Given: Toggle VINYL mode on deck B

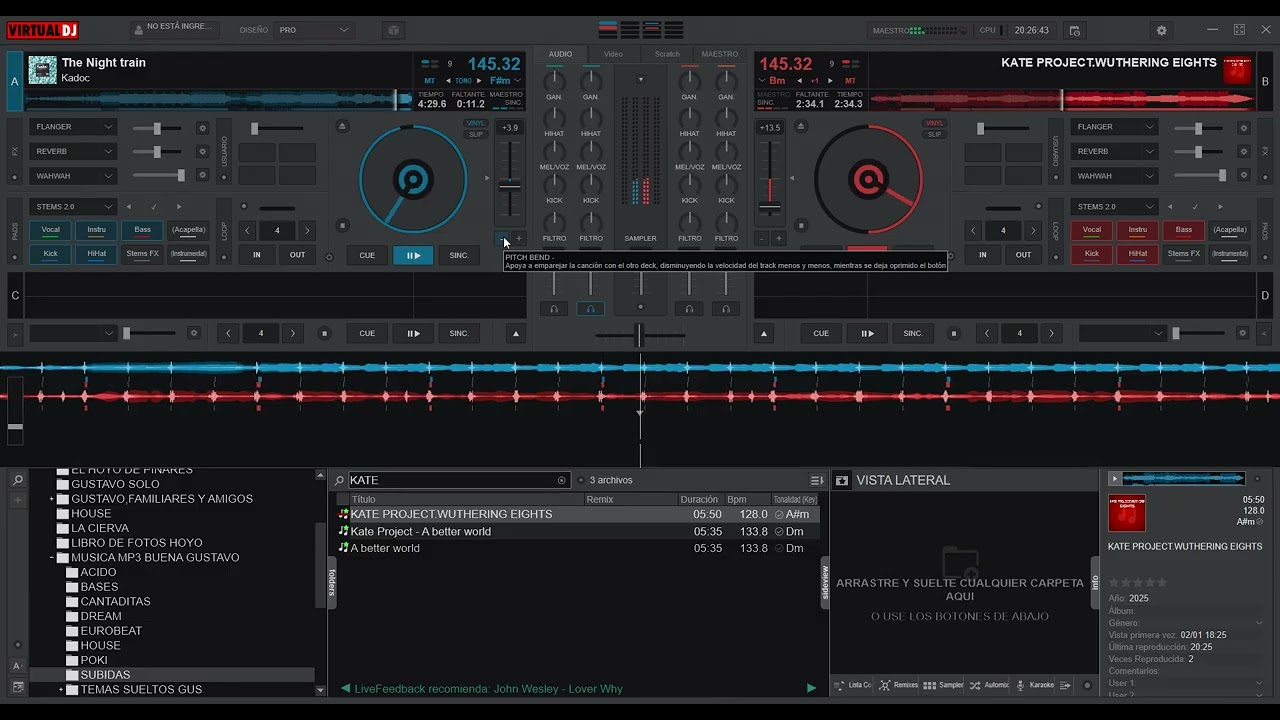Looking at the screenshot, I should point(934,123).
